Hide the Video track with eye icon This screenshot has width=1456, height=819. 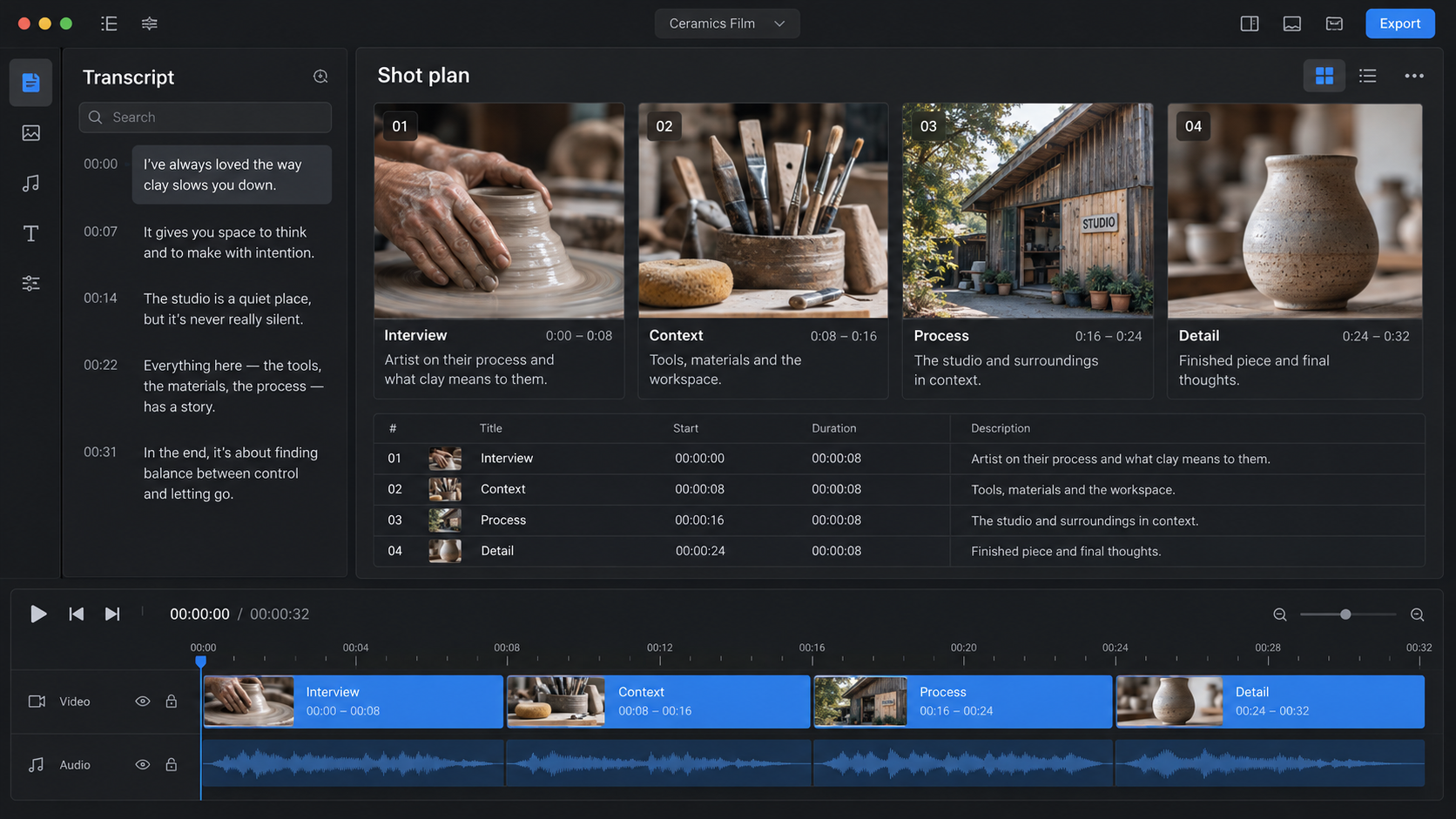tap(143, 702)
